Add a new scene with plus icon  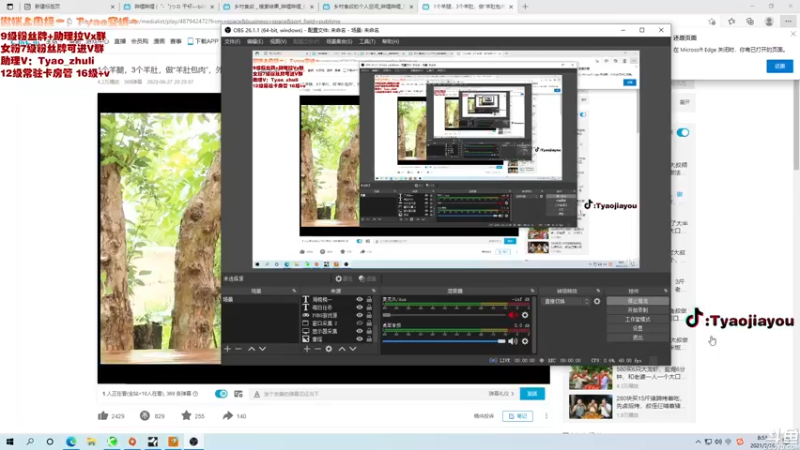point(228,349)
